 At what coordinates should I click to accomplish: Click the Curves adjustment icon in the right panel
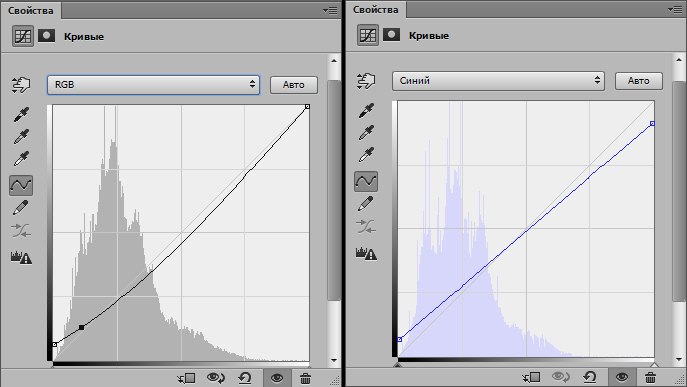368,35
